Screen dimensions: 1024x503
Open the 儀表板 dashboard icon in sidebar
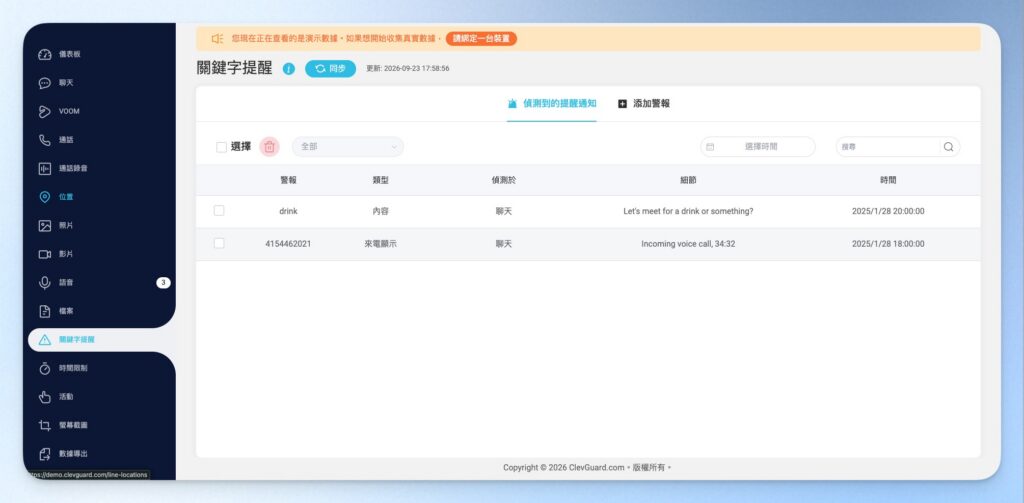point(44,54)
